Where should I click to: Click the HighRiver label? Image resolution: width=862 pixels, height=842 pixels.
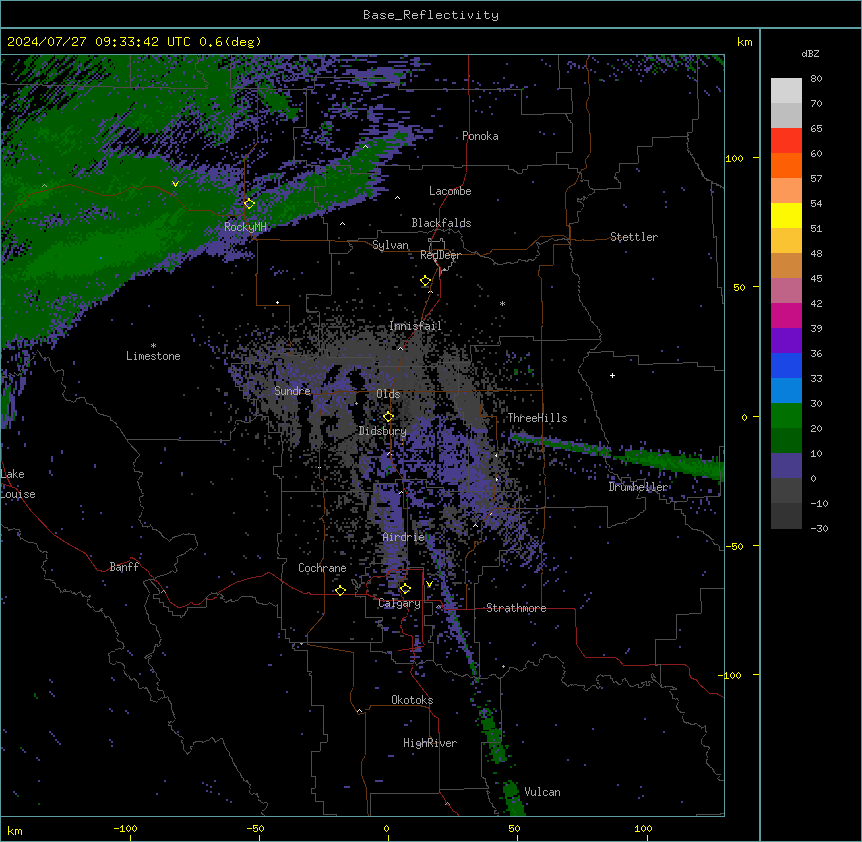click(x=430, y=743)
